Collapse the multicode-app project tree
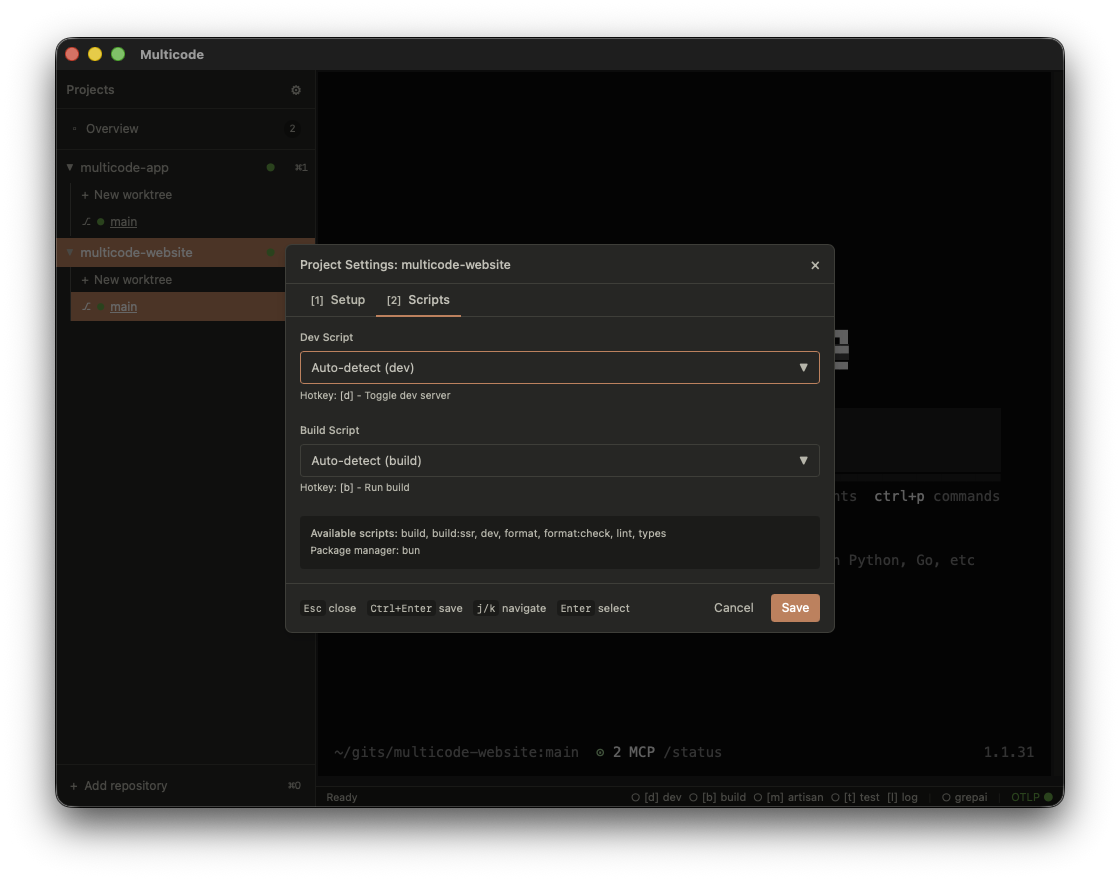 click(69, 167)
